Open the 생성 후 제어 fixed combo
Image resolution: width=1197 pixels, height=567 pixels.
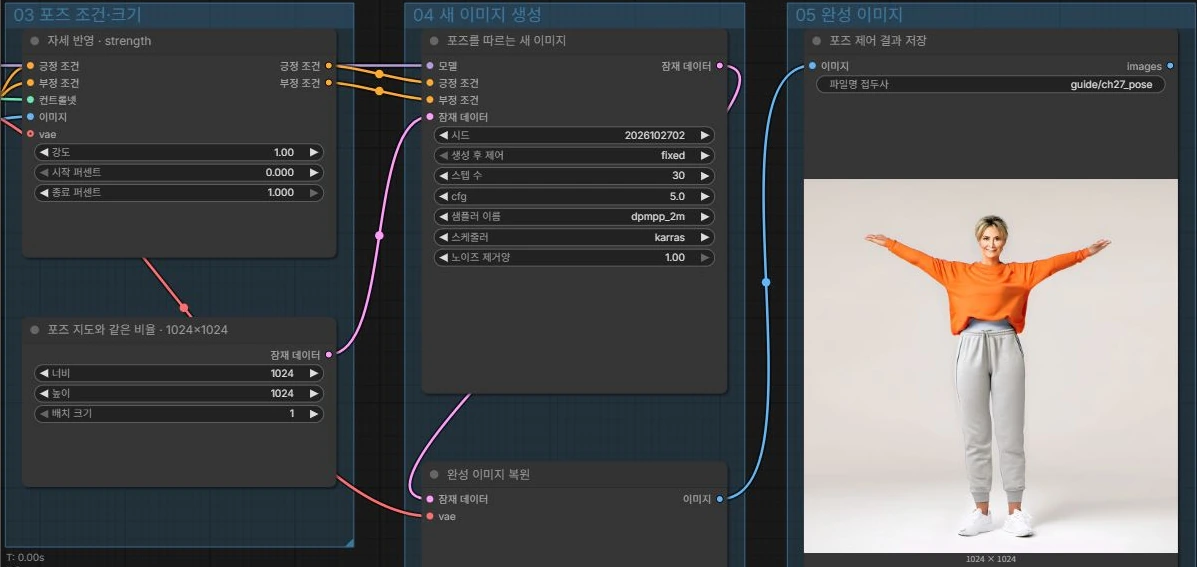pos(574,156)
